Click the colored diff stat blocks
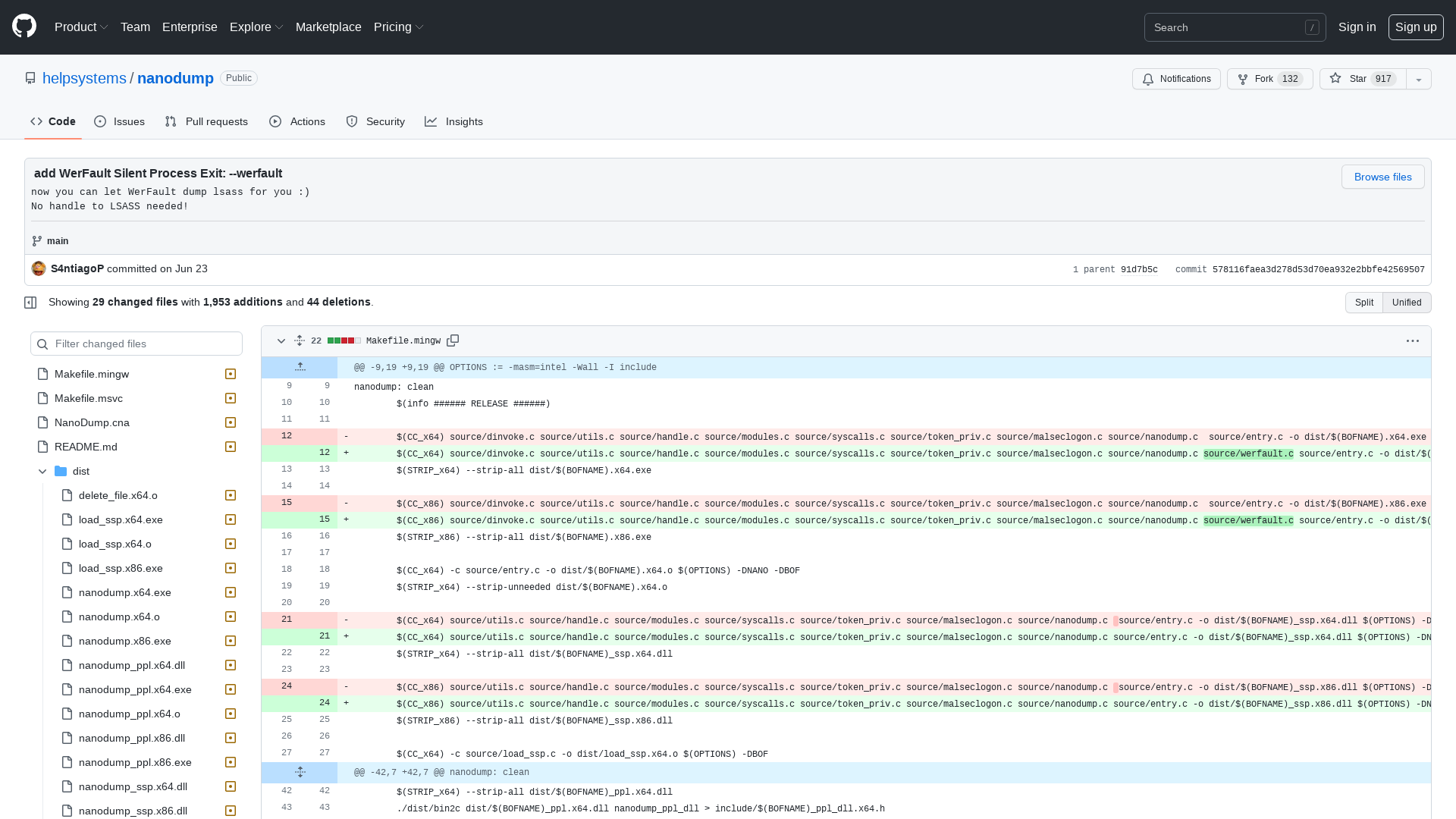This screenshot has width=1456, height=819. (x=344, y=340)
